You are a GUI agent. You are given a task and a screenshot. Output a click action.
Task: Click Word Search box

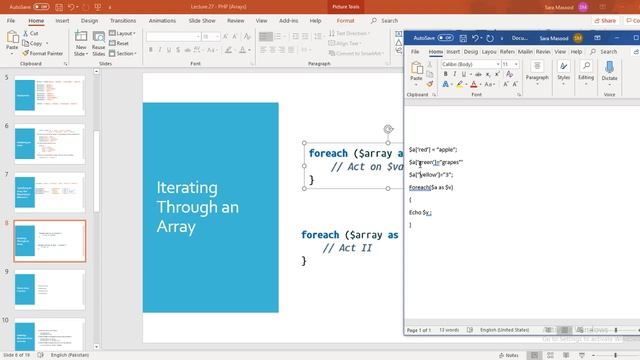(604, 52)
